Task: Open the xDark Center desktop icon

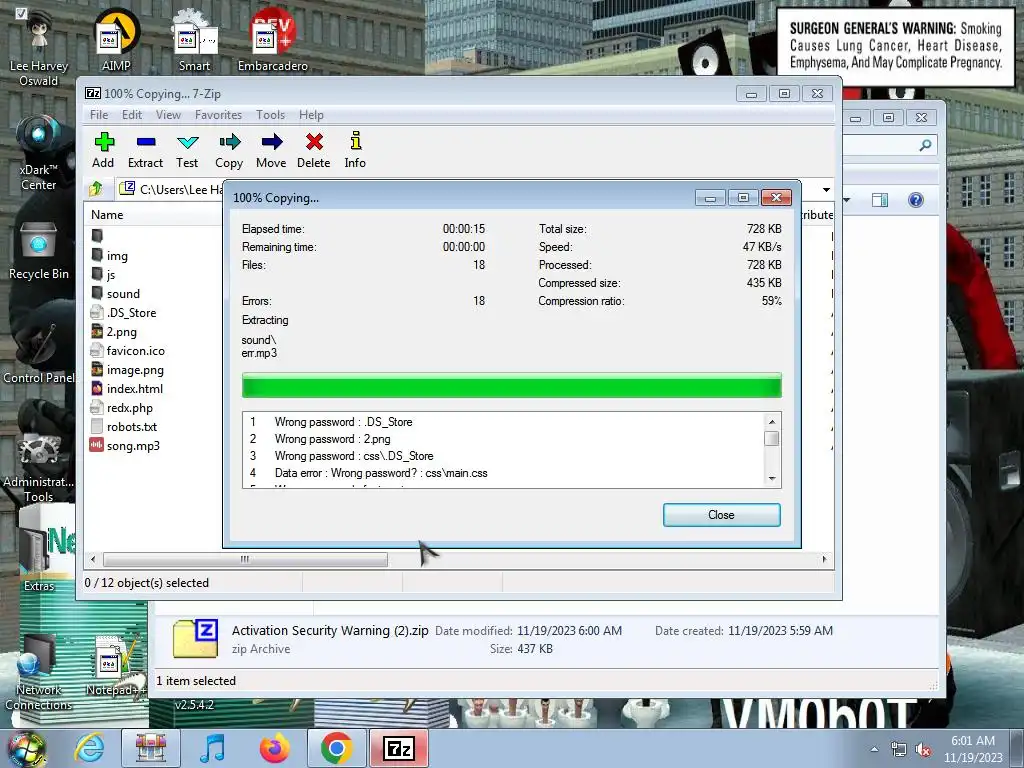Action: tap(39, 153)
